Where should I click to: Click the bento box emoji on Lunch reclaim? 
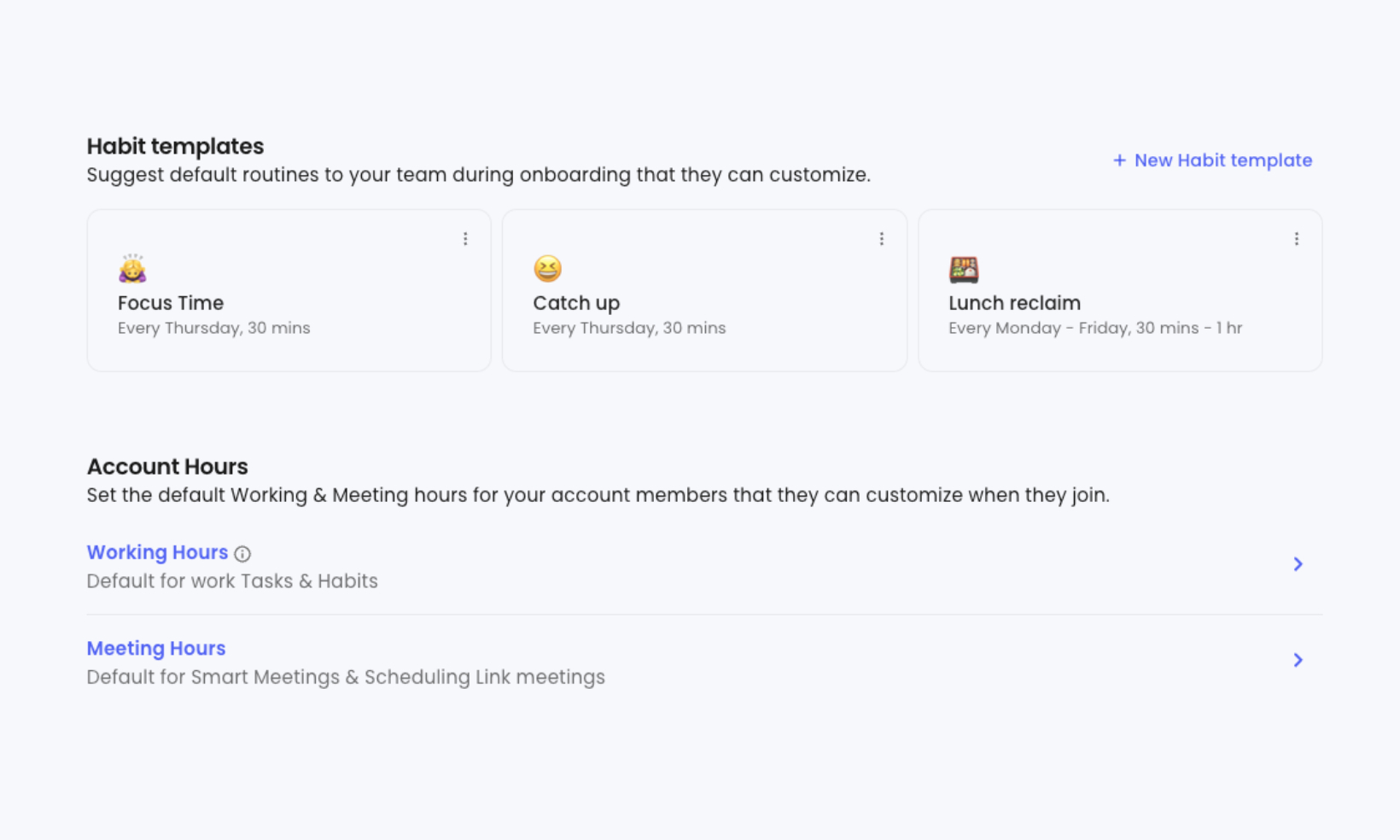(964, 270)
